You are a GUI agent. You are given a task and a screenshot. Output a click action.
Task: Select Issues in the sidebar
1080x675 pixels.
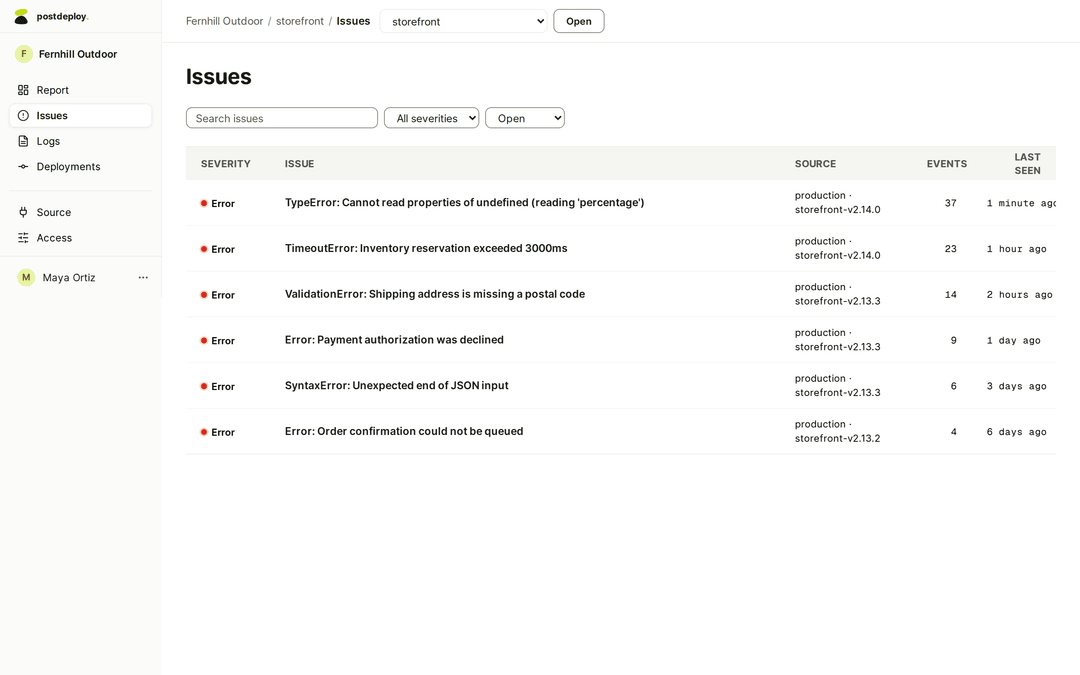(x=81, y=116)
